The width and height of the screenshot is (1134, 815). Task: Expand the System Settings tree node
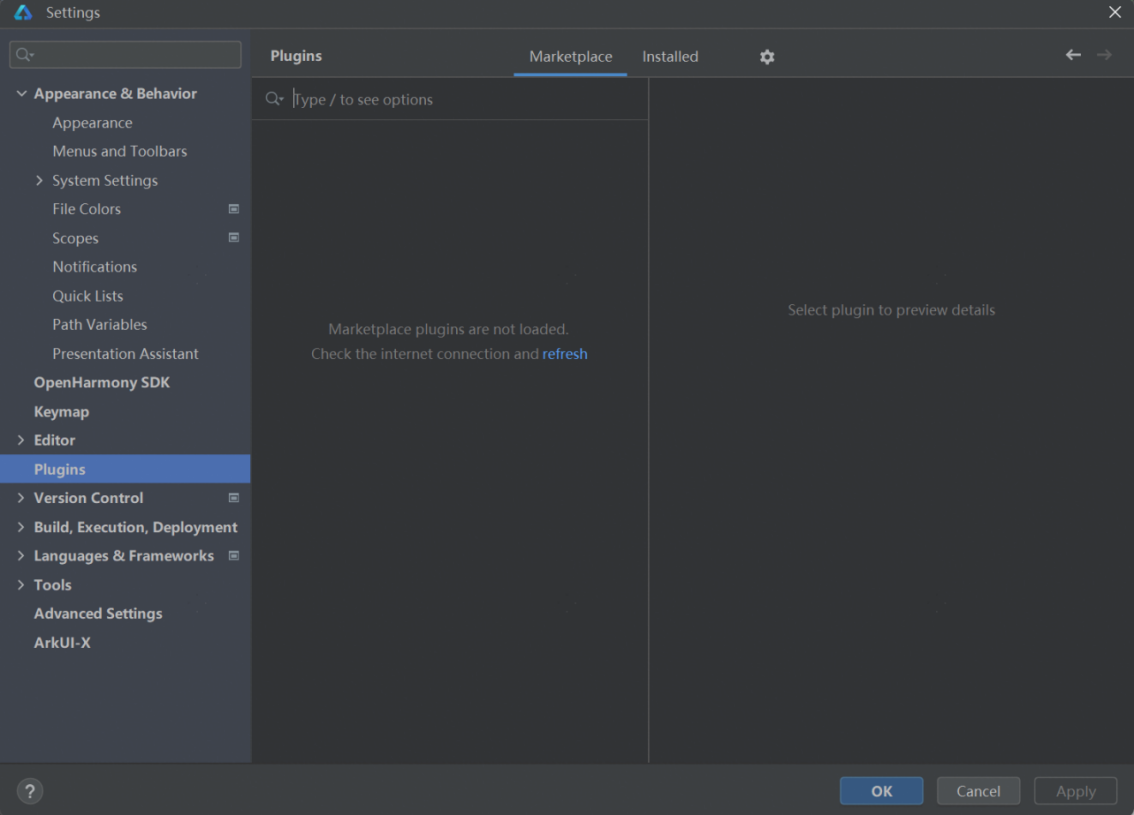[40, 181]
